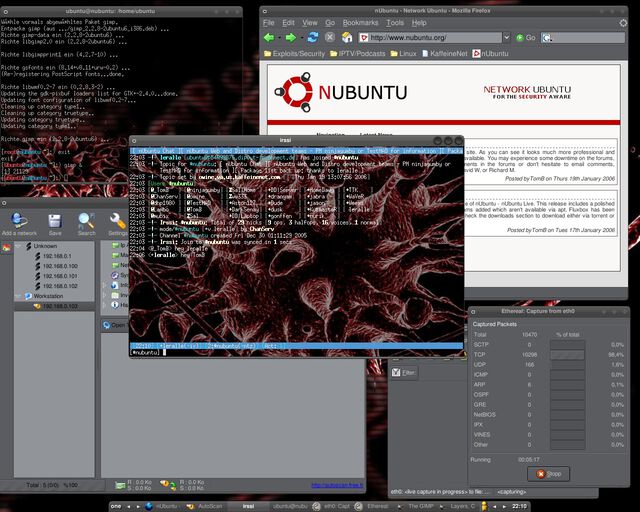
Task: Switch to The GIMP in the taskbar
Action: point(416,506)
